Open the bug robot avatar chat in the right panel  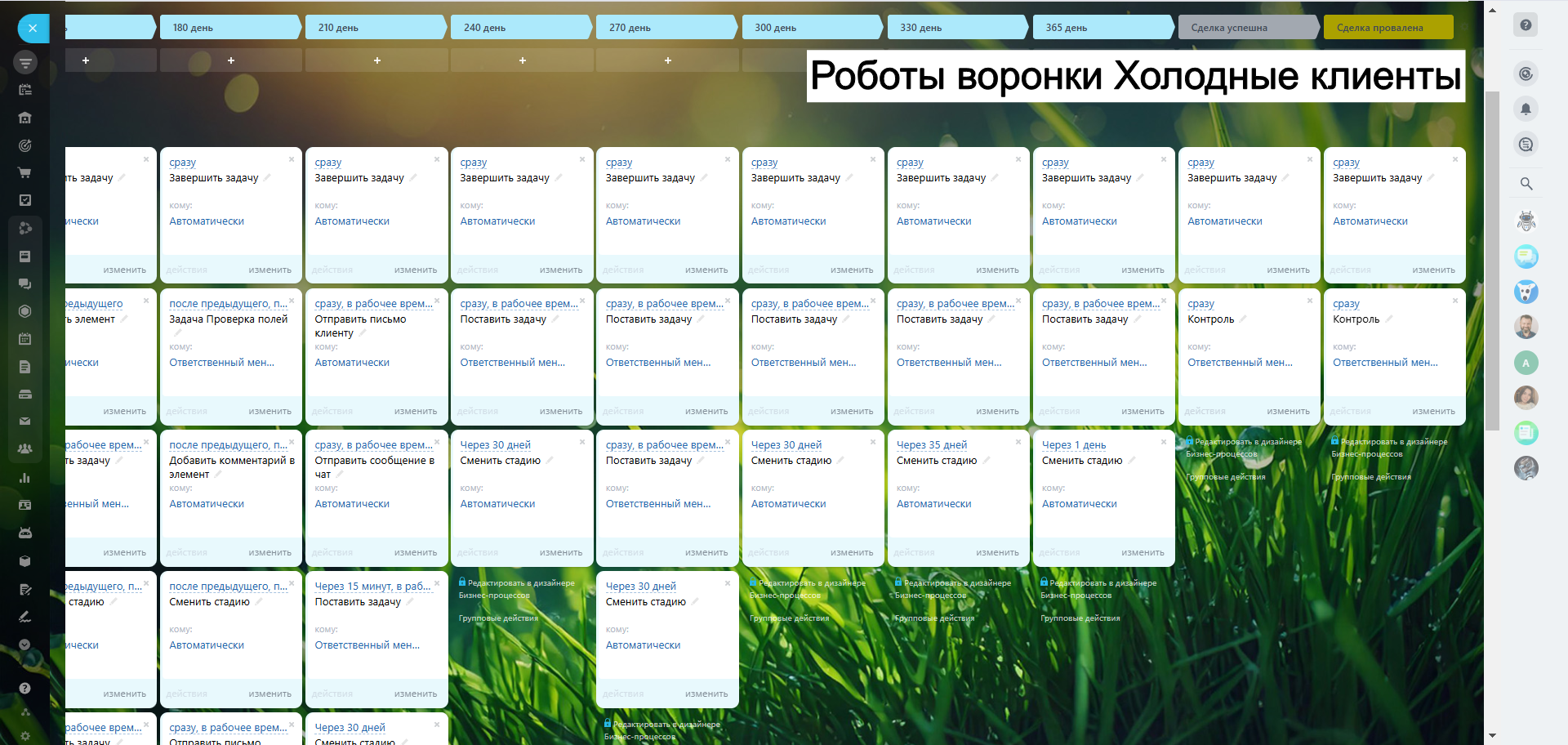coord(1526,221)
